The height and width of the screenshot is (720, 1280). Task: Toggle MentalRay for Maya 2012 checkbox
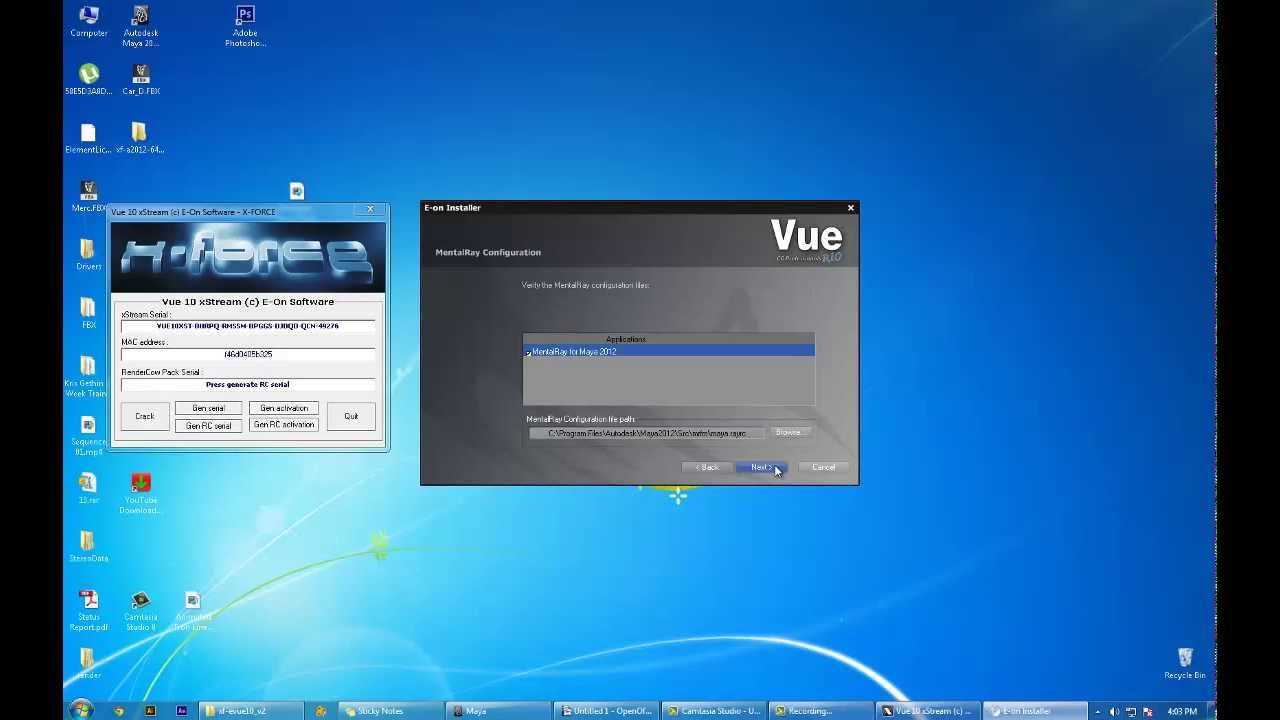point(528,352)
